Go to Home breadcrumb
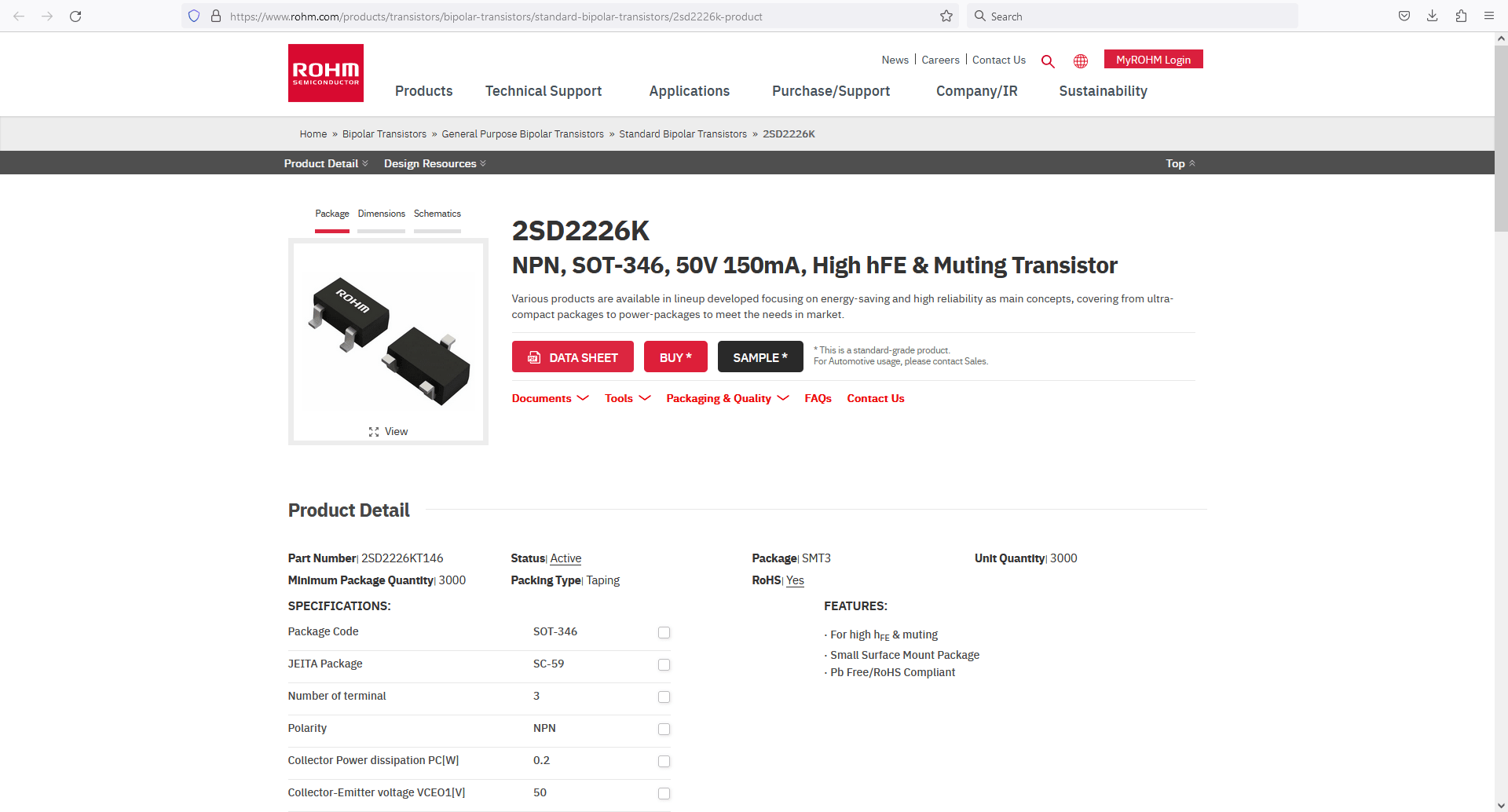 click(x=313, y=134)
